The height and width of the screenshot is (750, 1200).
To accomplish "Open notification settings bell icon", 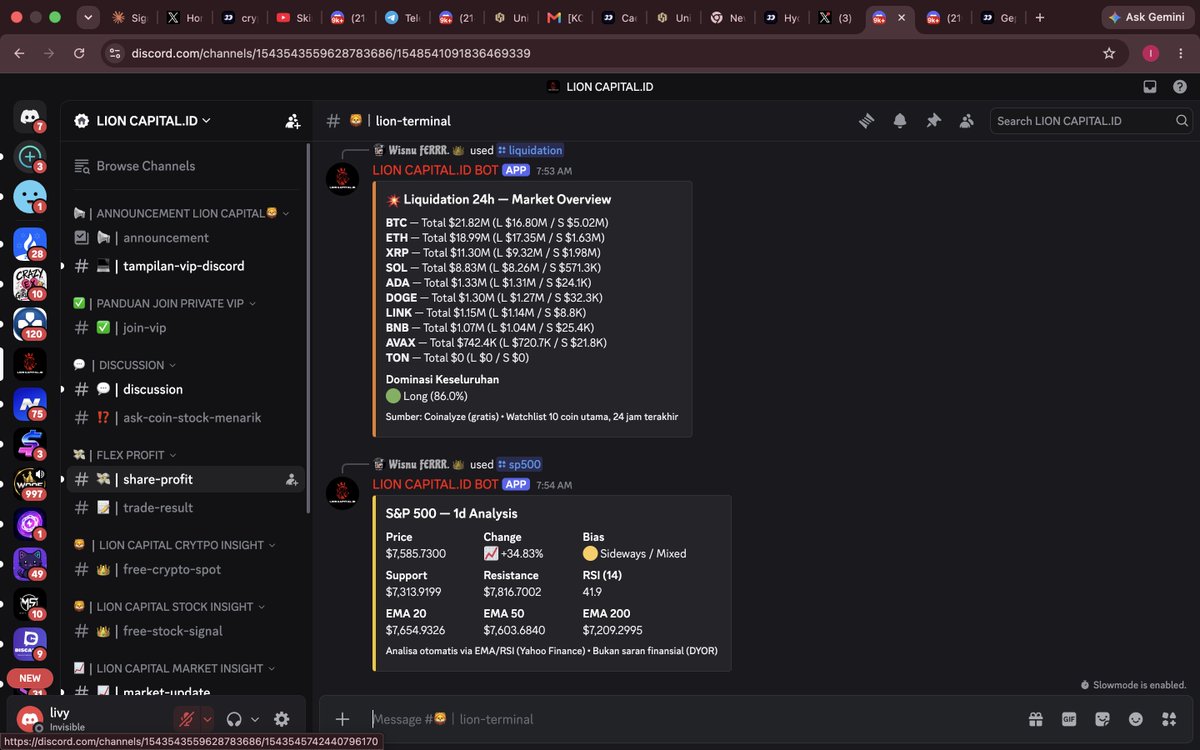I will 900,121.
